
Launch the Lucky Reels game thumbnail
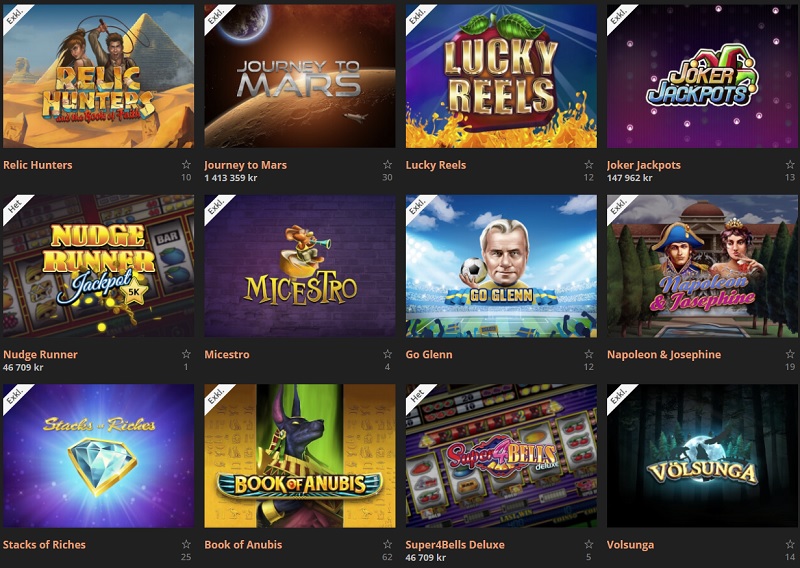tap(501, 77)
